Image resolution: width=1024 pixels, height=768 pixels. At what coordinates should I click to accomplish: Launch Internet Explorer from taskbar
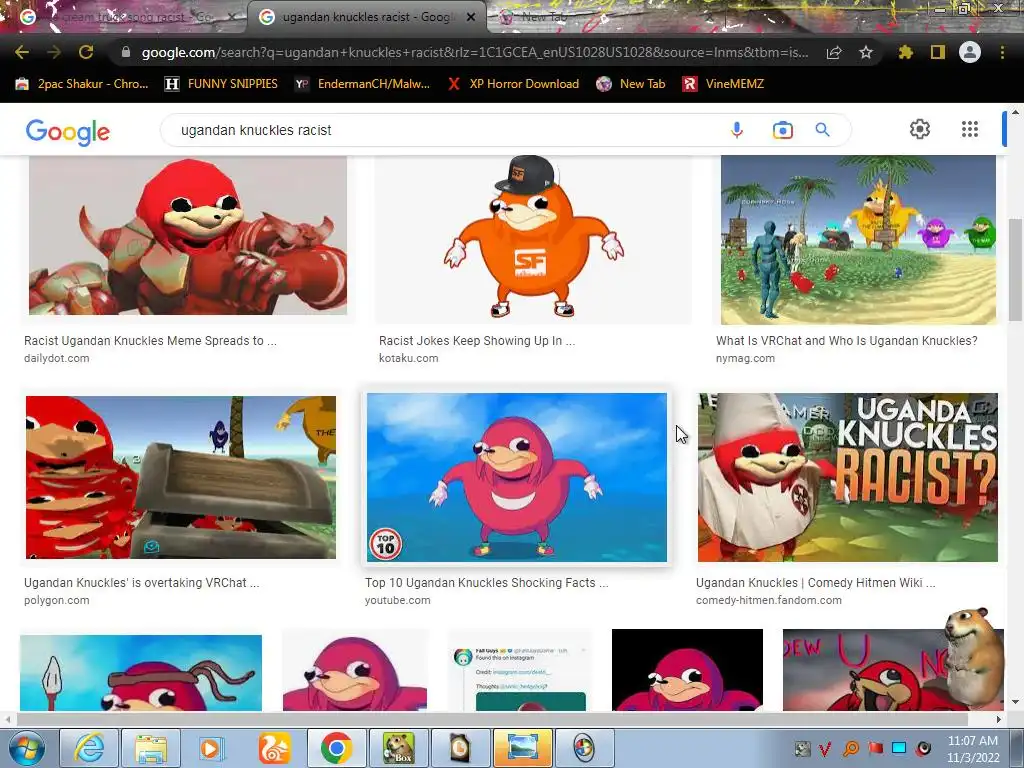(89, 748)
